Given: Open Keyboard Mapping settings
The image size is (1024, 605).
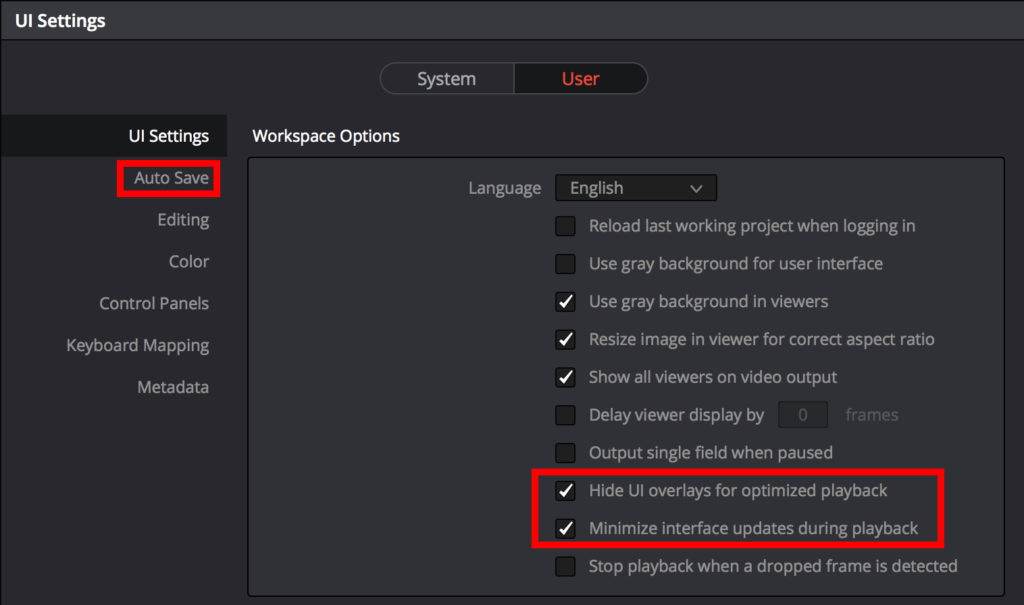Looking at the screenshot, I should point(138,345).
